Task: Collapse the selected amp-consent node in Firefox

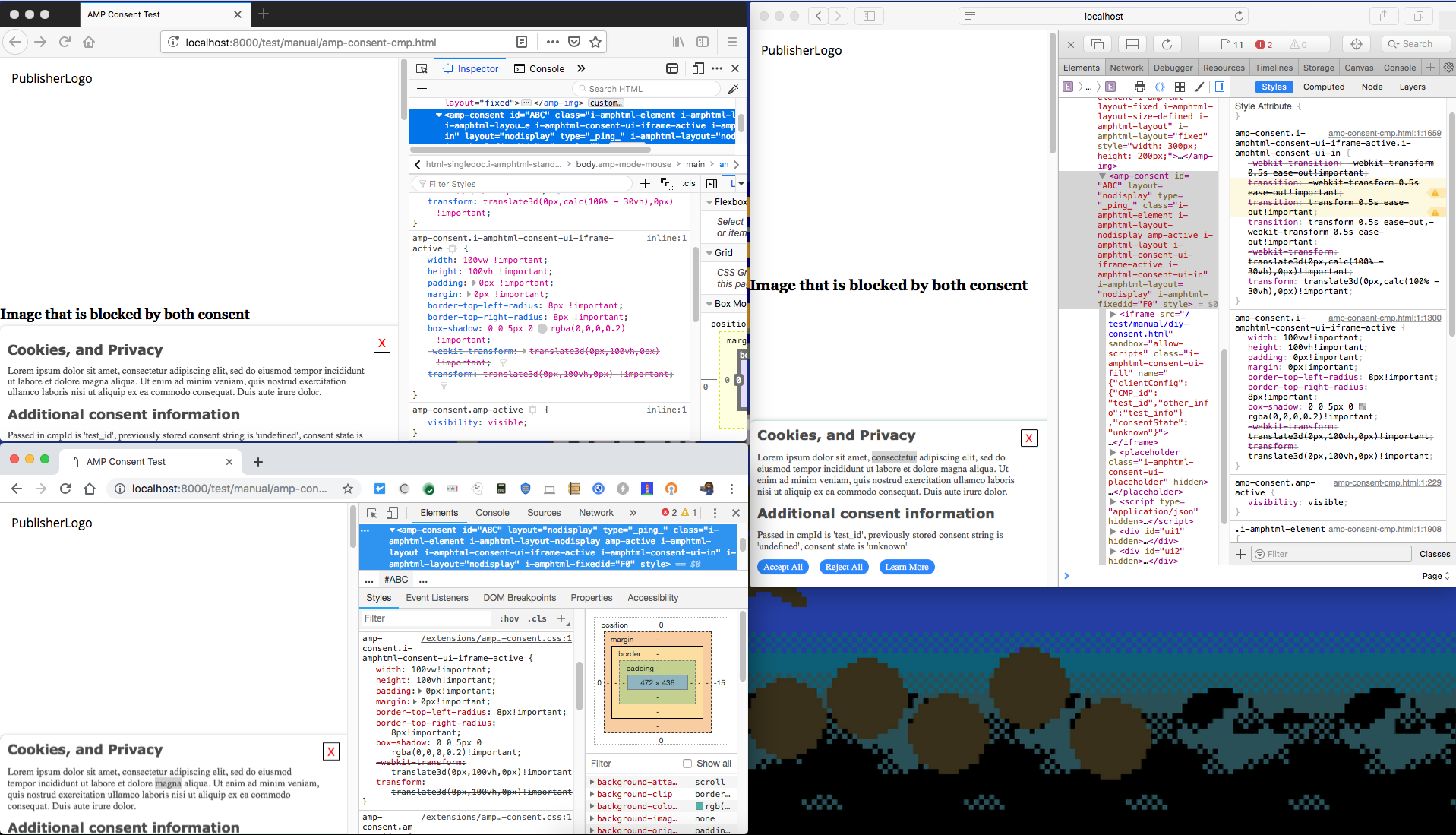Action: [x=438, y=115]
